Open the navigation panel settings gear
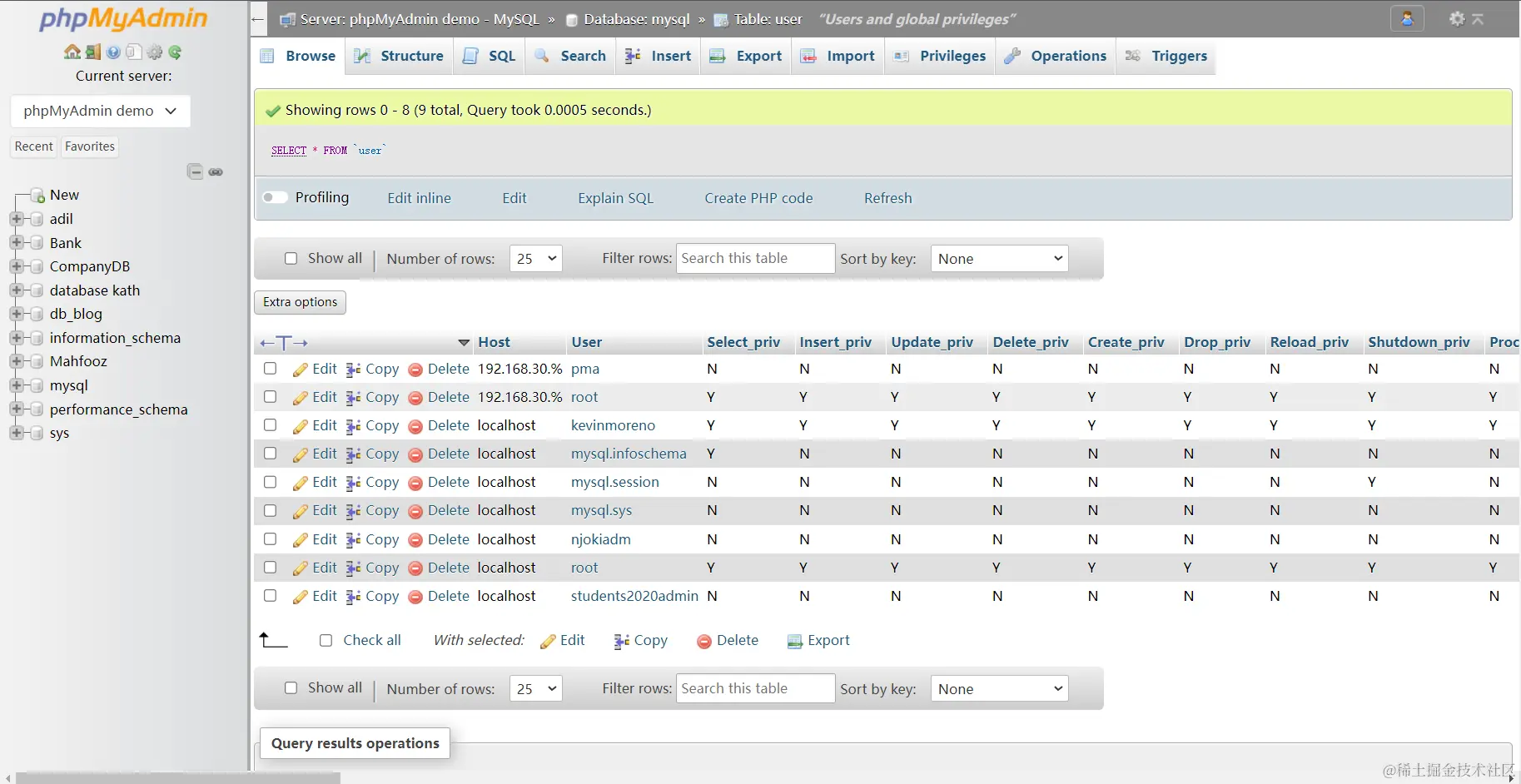Viewport: 1521px width, 784px height. pos(155,52)
